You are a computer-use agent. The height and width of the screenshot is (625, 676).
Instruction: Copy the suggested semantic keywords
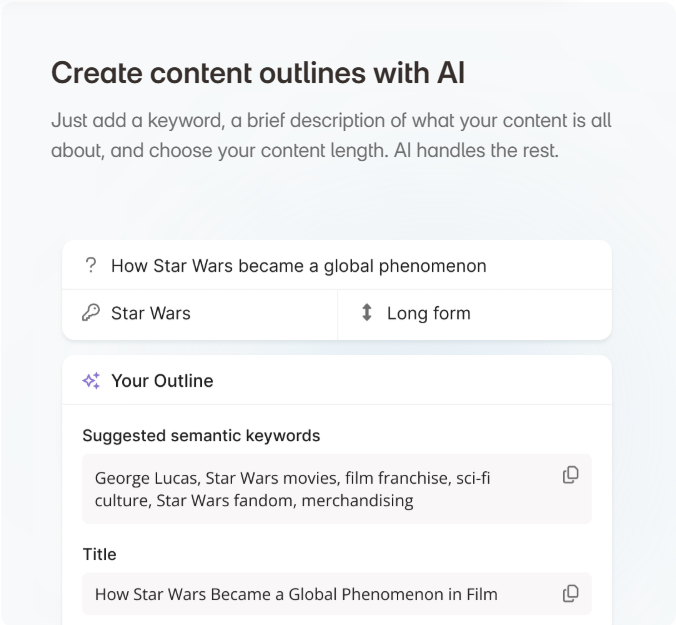[x=570, y=475]
